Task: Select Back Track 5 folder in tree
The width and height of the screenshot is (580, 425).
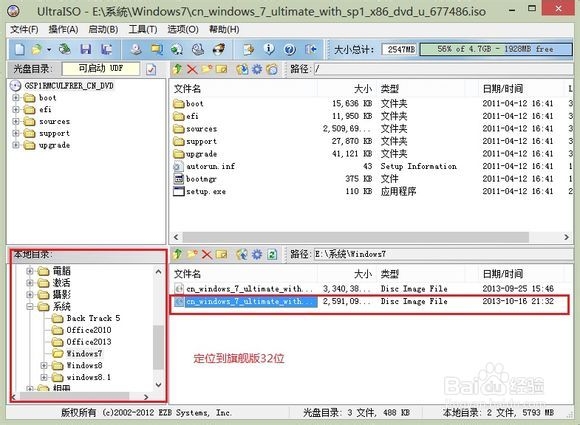Action: [93, 318]
